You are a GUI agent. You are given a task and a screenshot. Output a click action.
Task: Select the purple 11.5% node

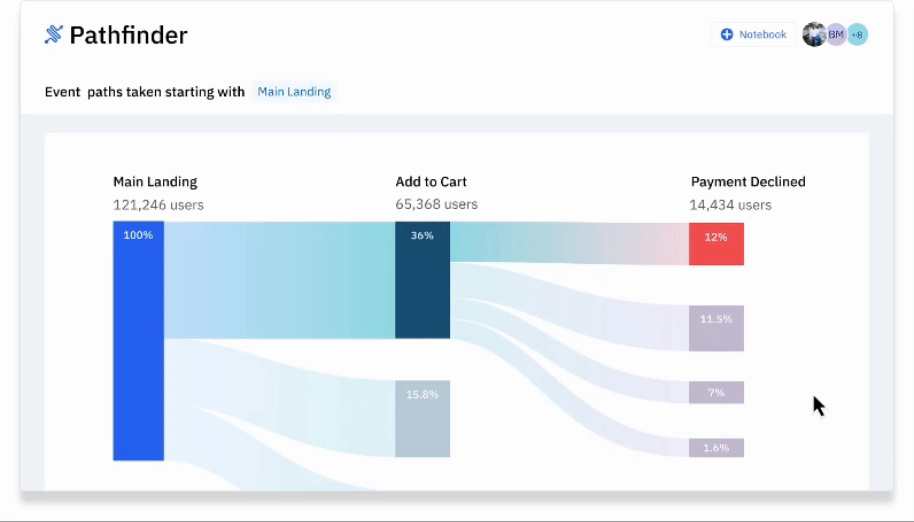pyautogui.click(x=716, y=328)
